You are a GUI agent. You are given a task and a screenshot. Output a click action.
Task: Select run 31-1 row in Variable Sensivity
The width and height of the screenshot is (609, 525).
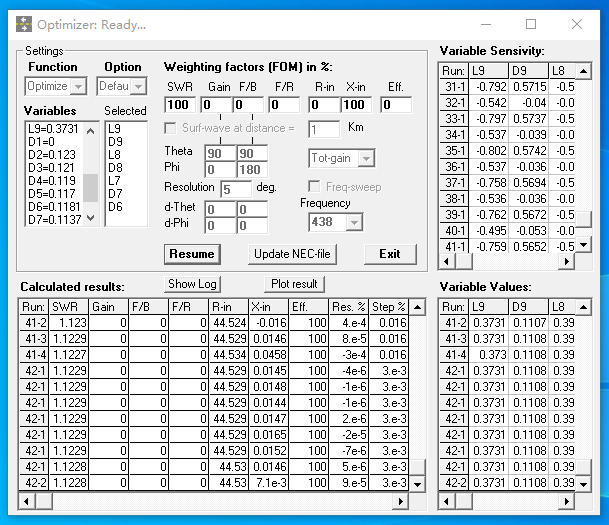click(507, 87)
